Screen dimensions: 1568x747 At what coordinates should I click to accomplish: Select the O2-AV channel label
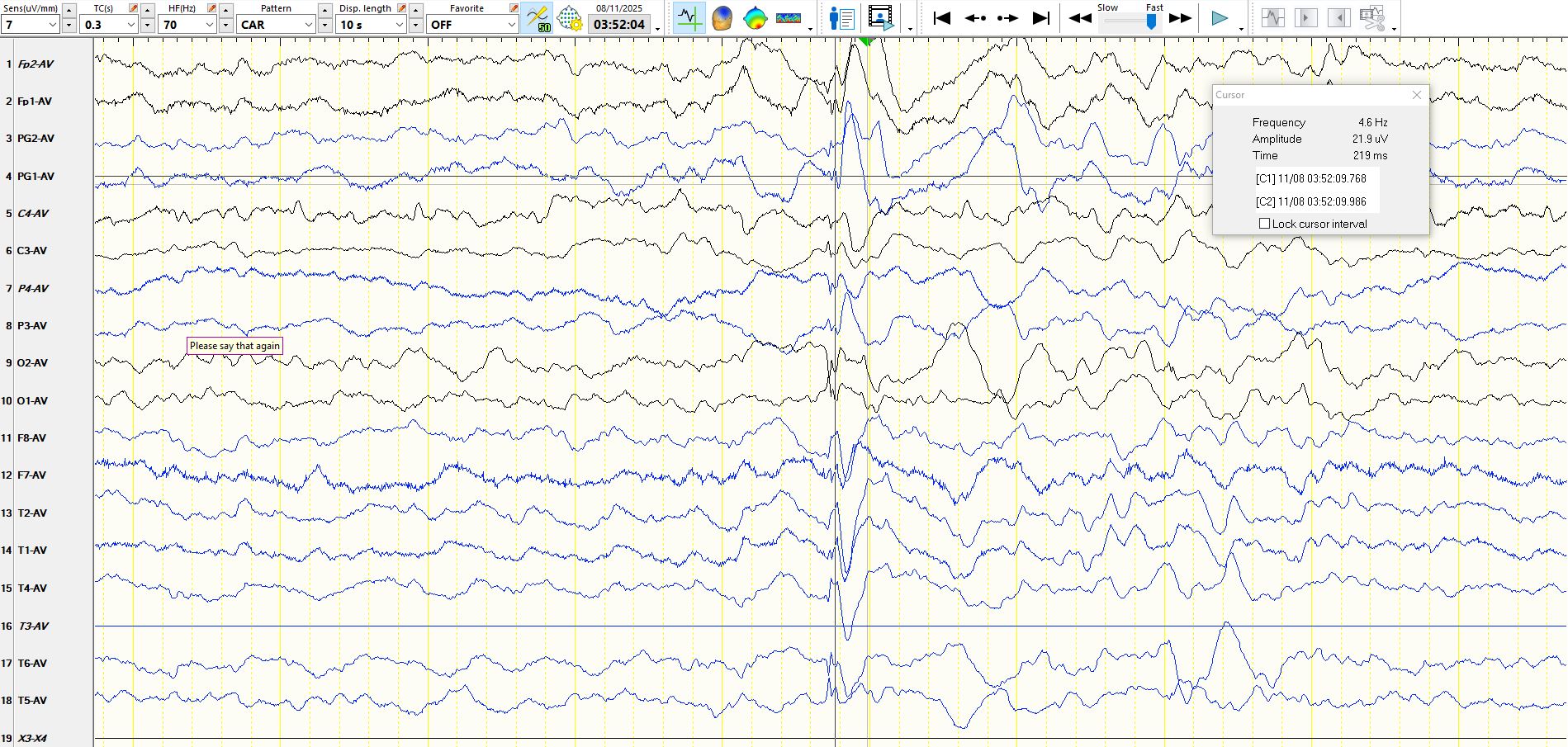[32, 362]
